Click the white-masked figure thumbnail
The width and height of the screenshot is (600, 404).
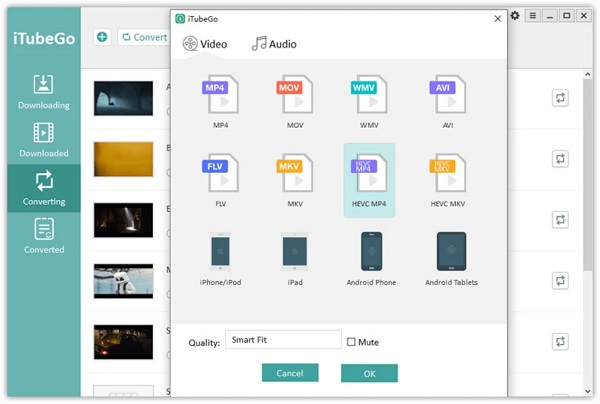click(x=123, y=281)
